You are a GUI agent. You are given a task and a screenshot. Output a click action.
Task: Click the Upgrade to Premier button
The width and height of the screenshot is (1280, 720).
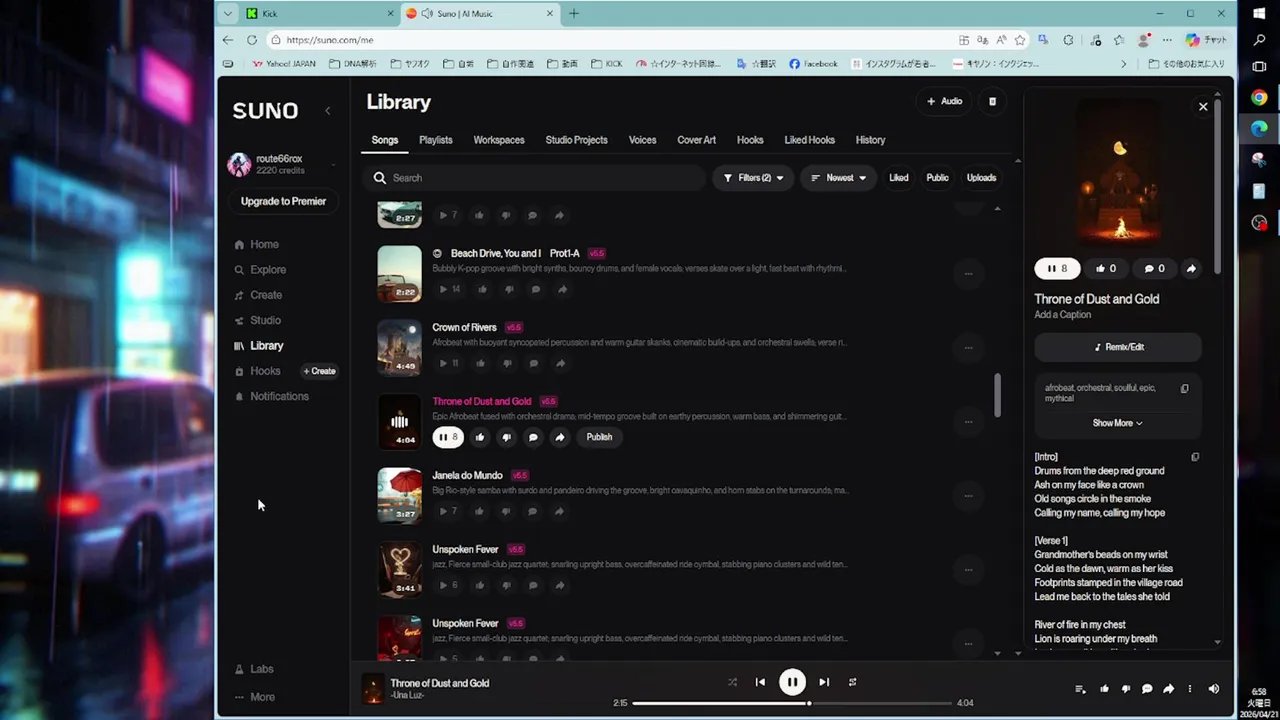pos(283,201)
